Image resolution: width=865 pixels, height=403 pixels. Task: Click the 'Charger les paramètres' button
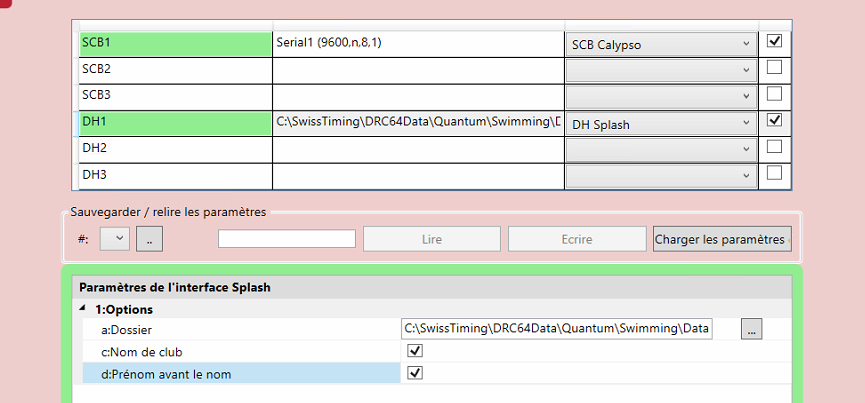point(720,239)
